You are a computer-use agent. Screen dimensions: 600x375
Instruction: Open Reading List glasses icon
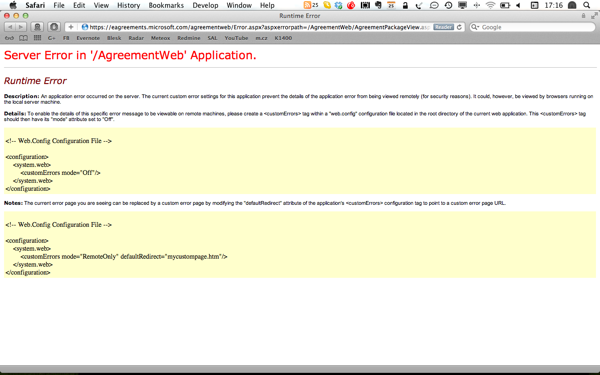[9, 38]
